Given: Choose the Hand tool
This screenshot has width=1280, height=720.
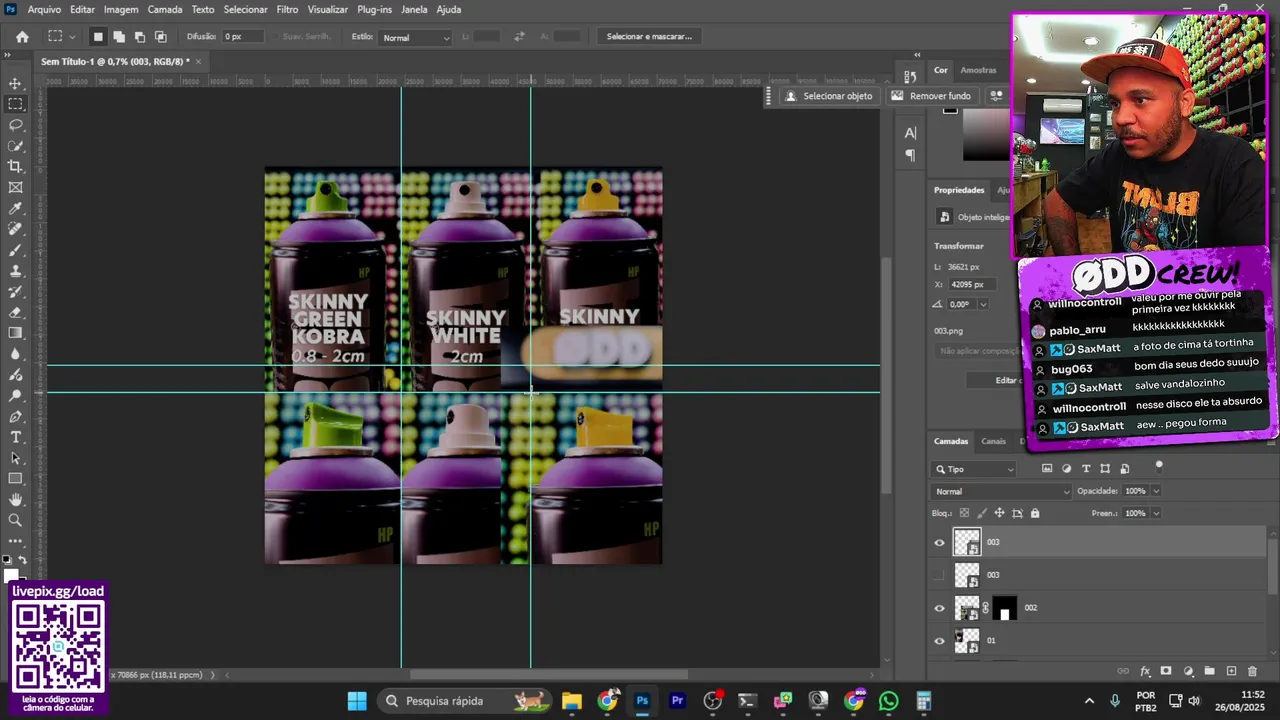Looking at the screenshot, I should click(15, 499).
